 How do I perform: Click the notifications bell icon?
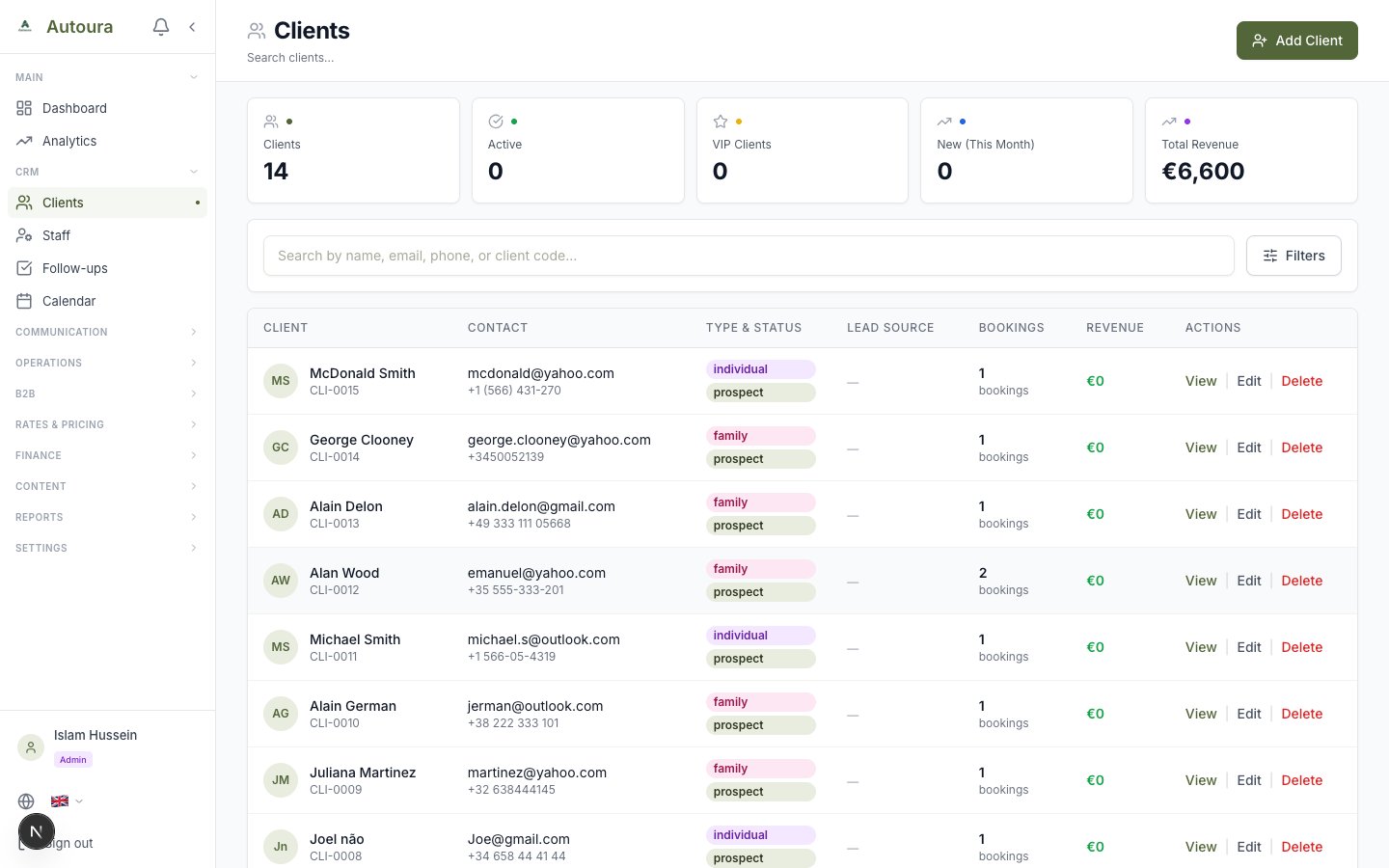pyautogui.click(x=161, y=27)
